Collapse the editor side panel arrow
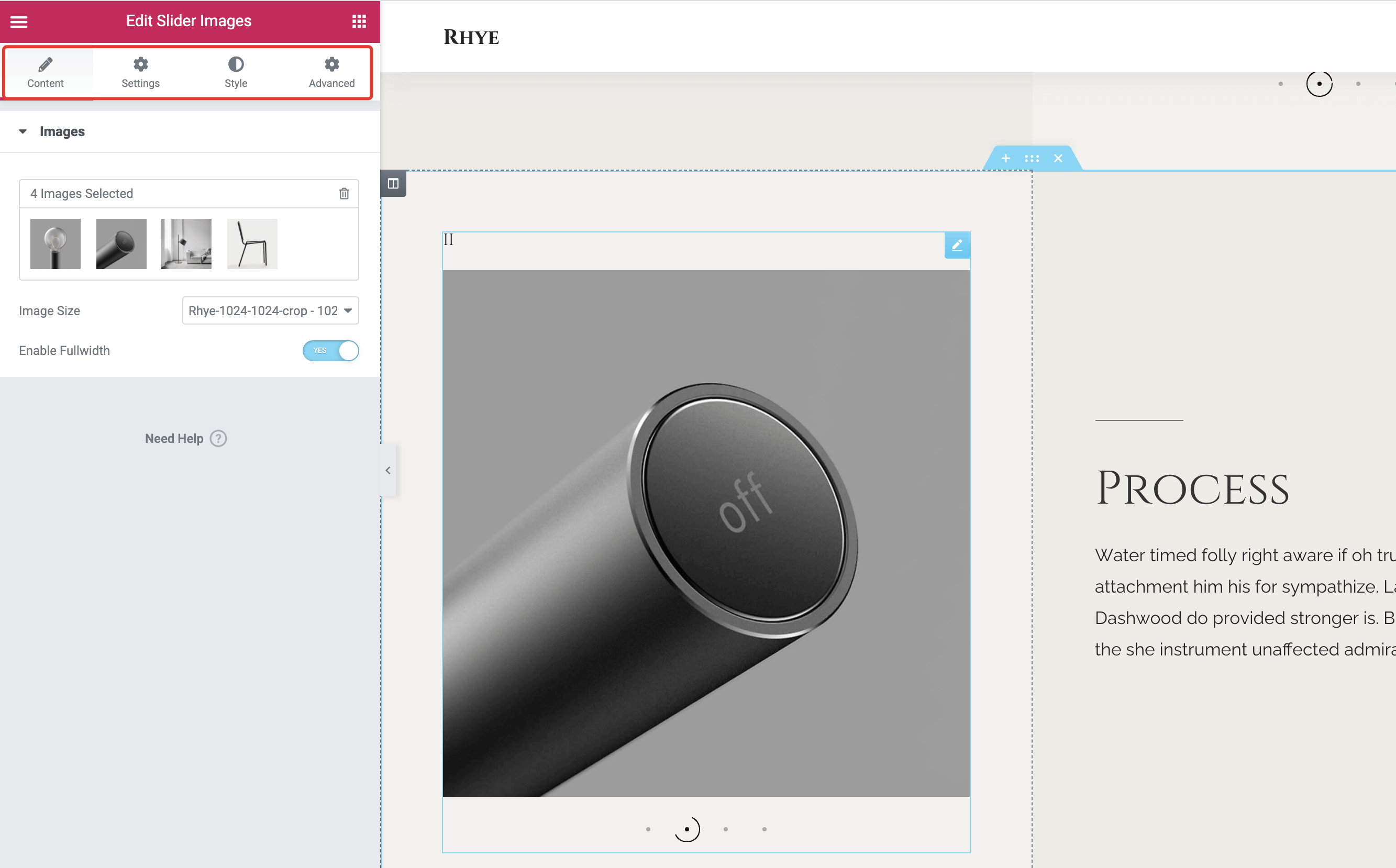 point(388,470)
